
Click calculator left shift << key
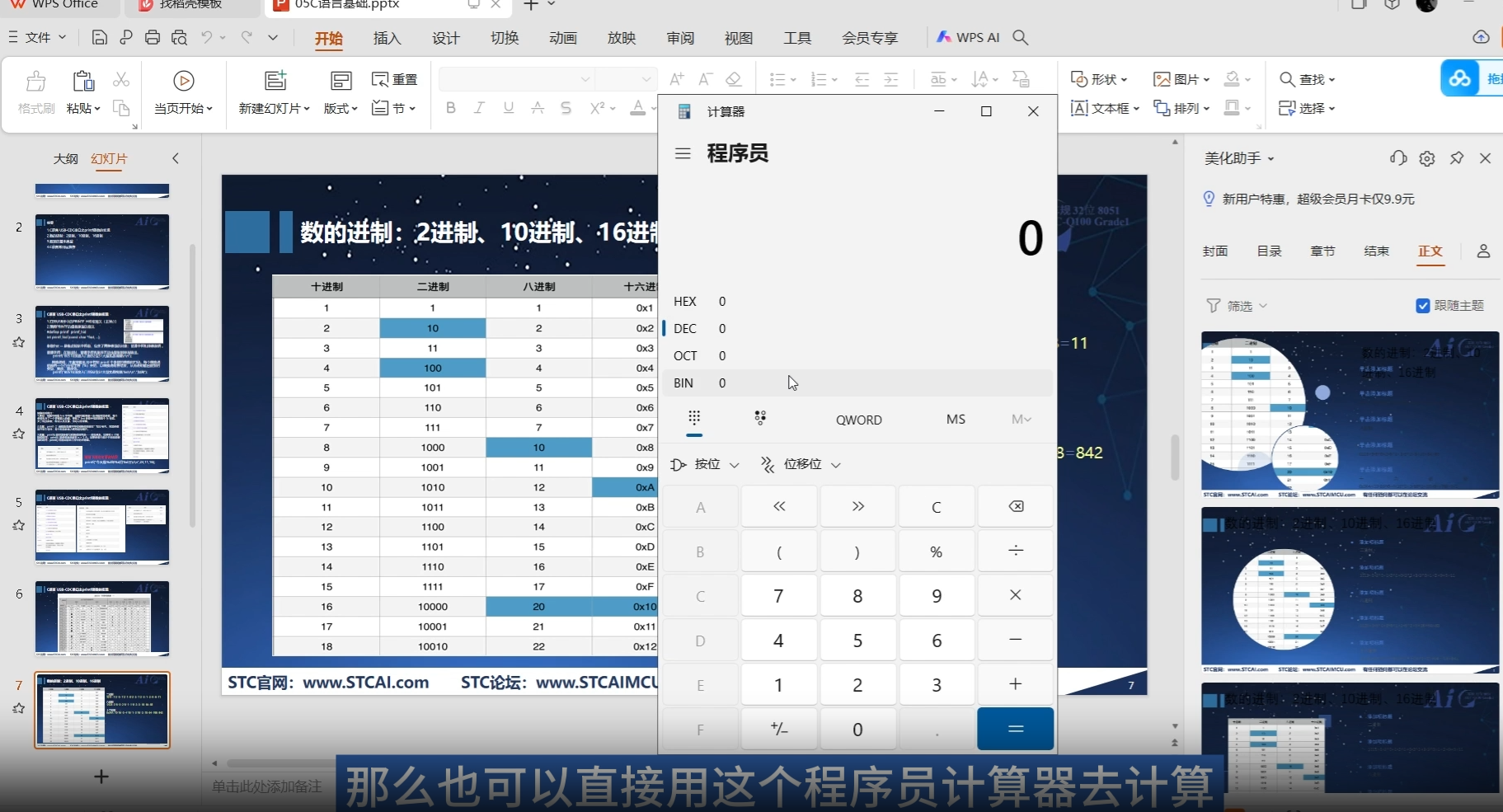tap(779, 506)
